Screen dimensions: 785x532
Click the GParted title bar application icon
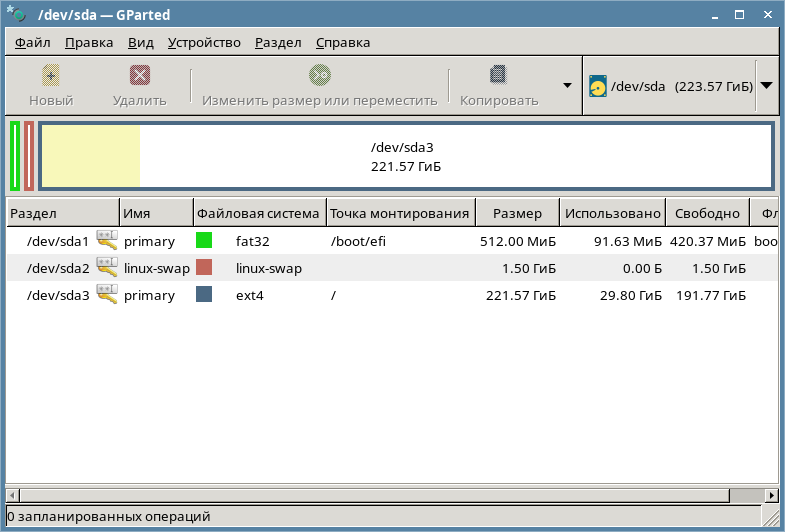coord(17,14)
